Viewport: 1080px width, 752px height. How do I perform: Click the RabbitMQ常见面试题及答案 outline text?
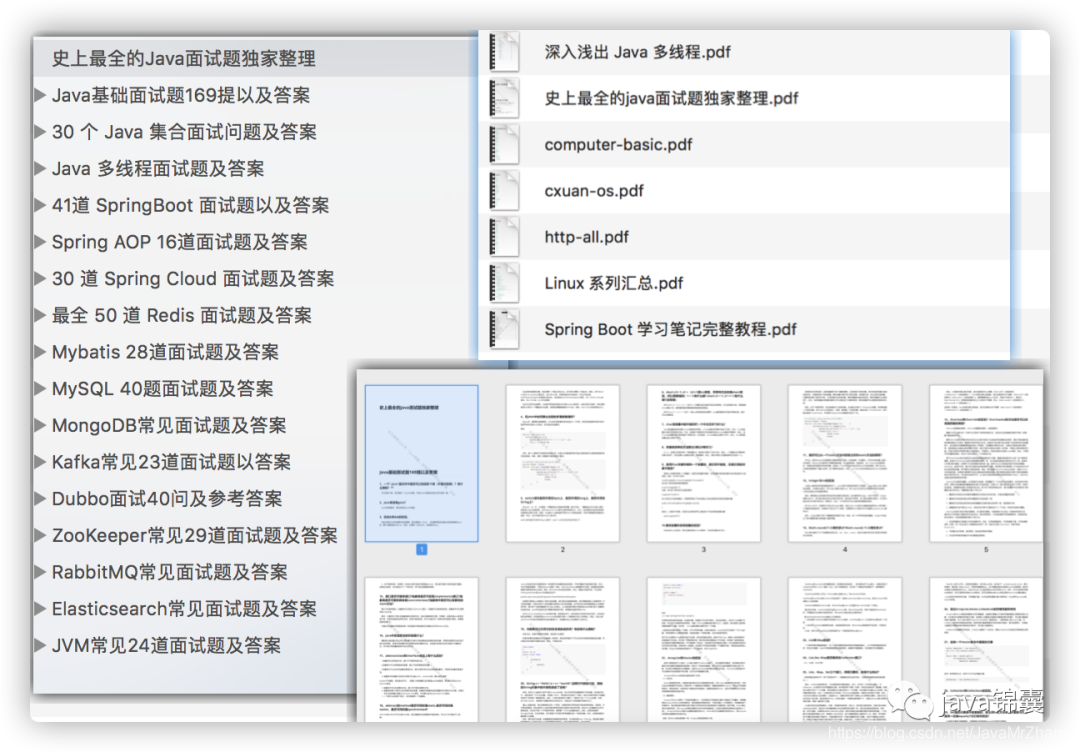pos(169,572)
